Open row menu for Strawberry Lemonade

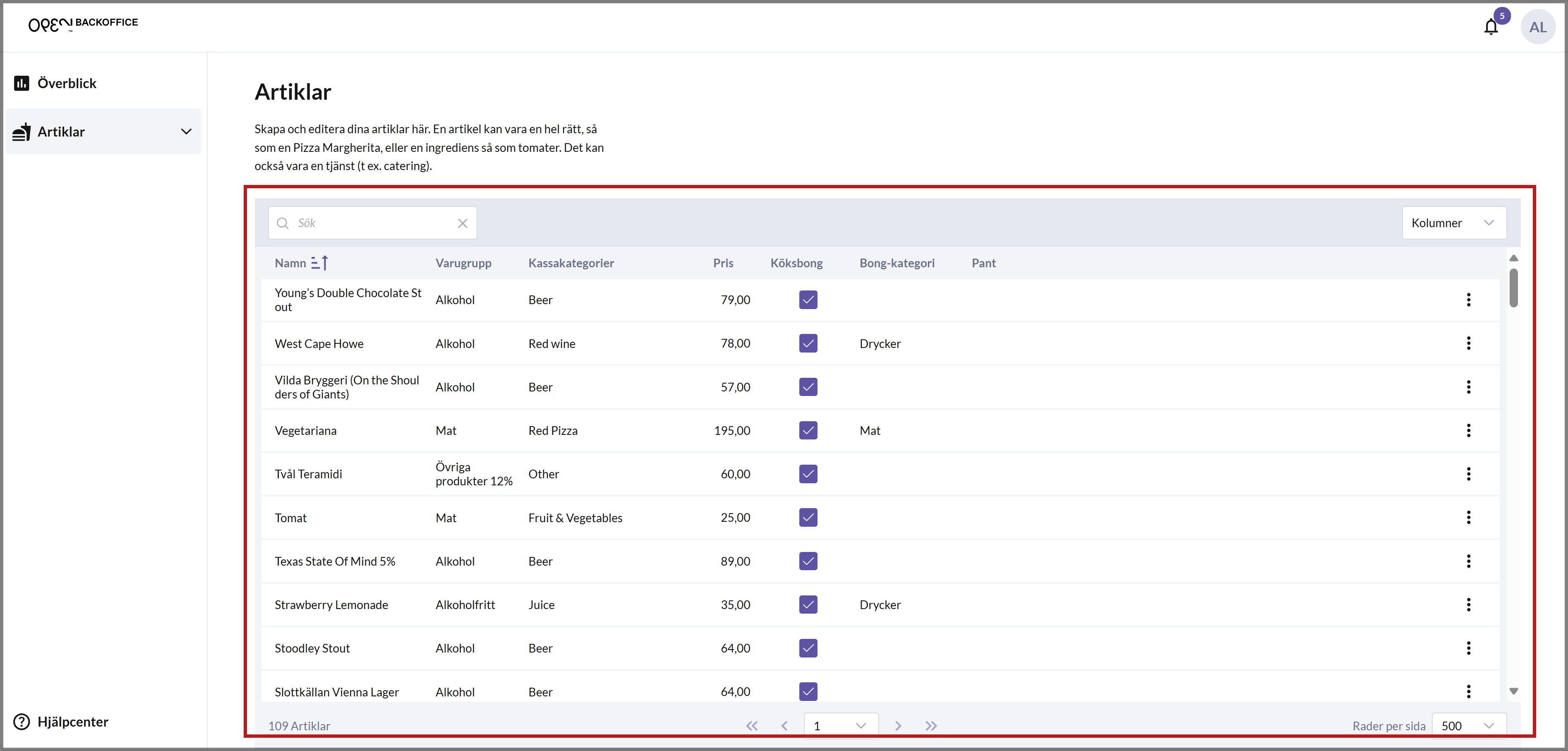[x=1468, y=605]
